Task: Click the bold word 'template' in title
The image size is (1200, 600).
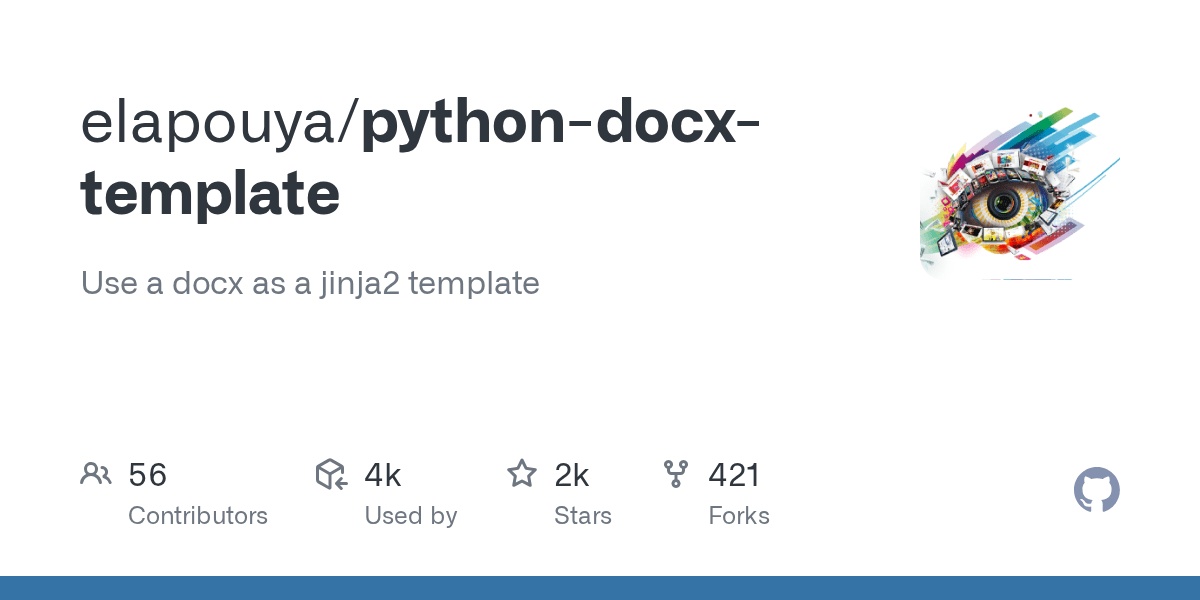Action: pyautogui.click(x=210, y=194)
